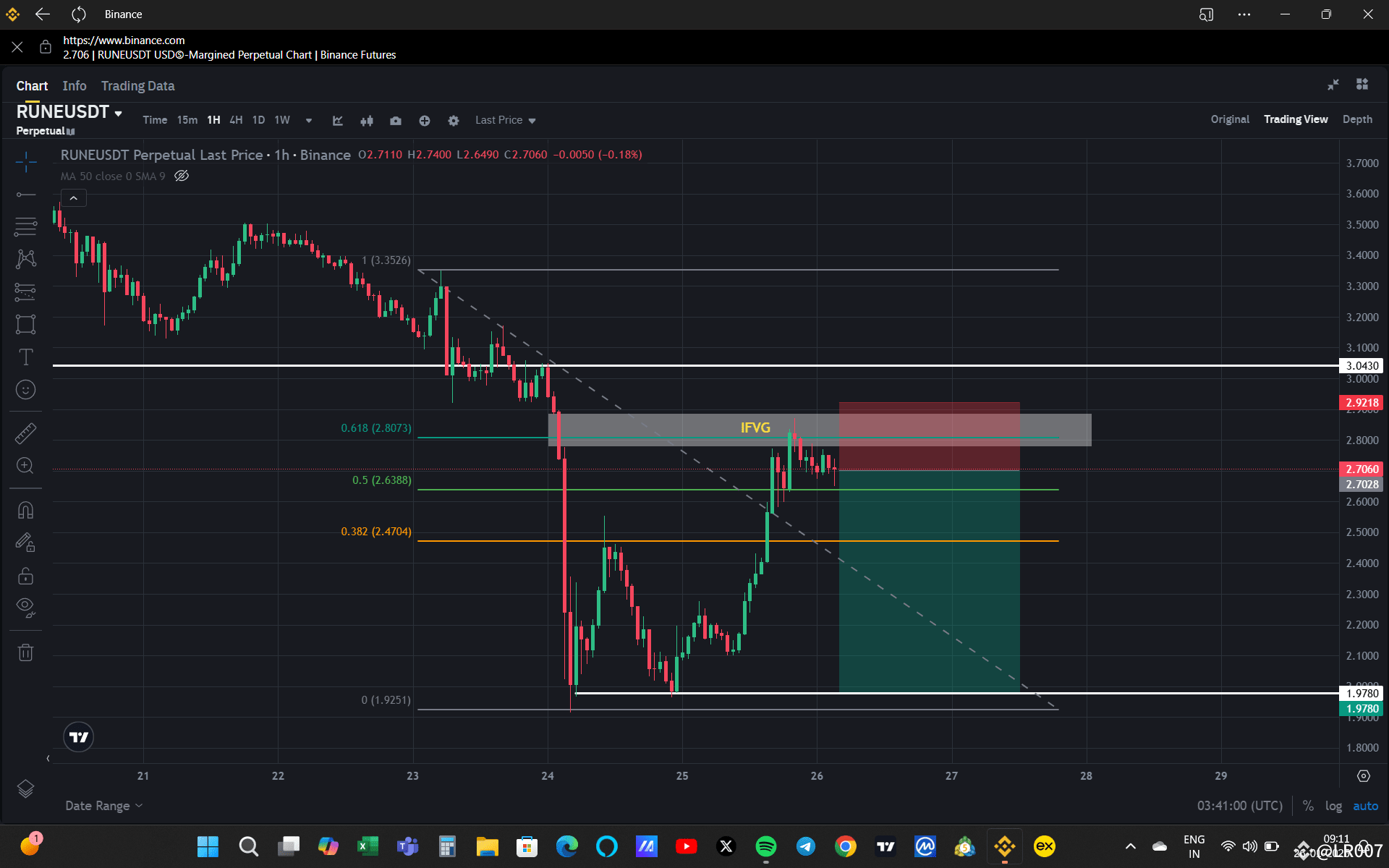Viewport: 1389px width, 868px height.
Task: Open Telegram from the taskbar
Action: tap(806, 846)
